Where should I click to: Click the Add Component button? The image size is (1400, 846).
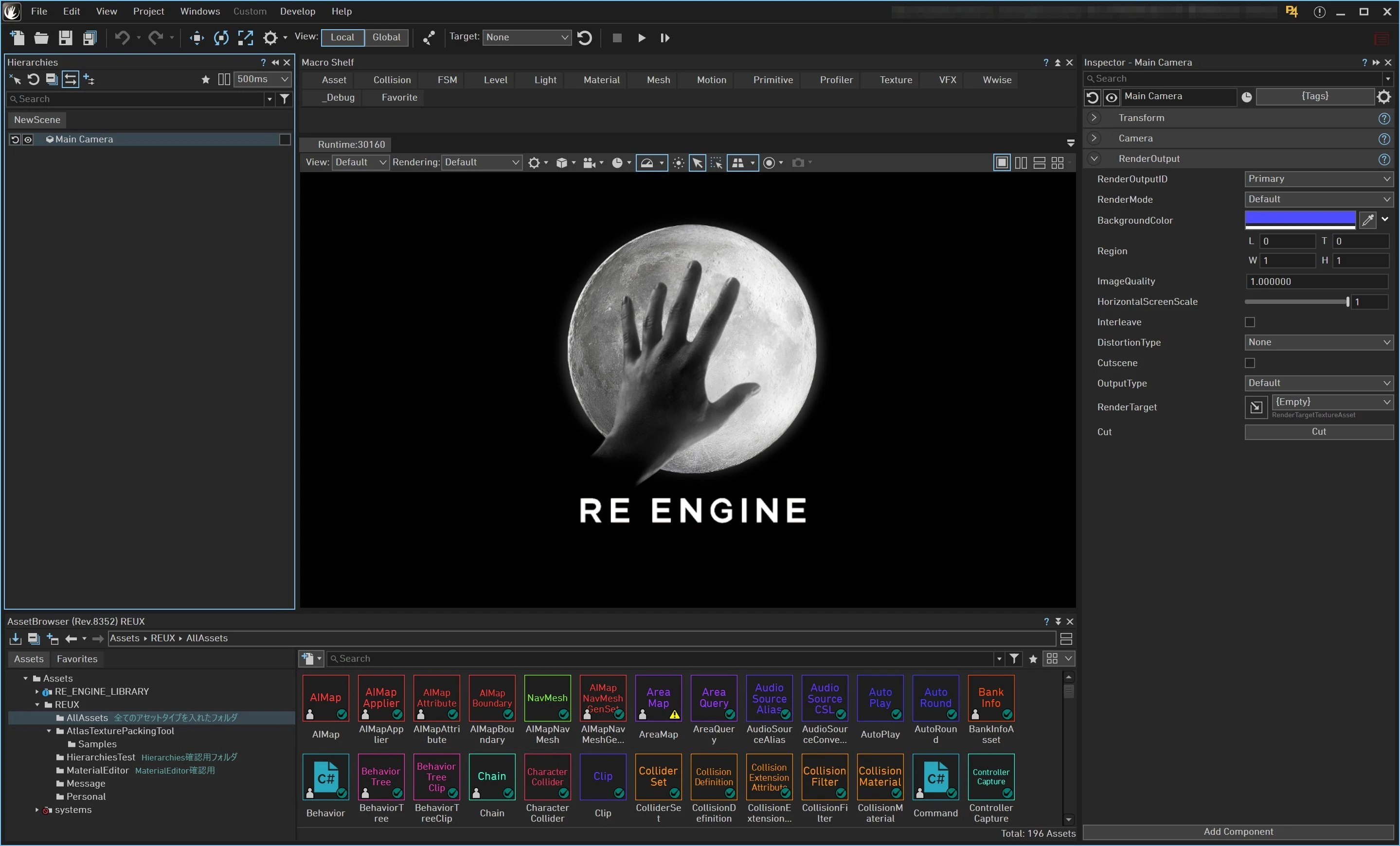[1238, 832]
